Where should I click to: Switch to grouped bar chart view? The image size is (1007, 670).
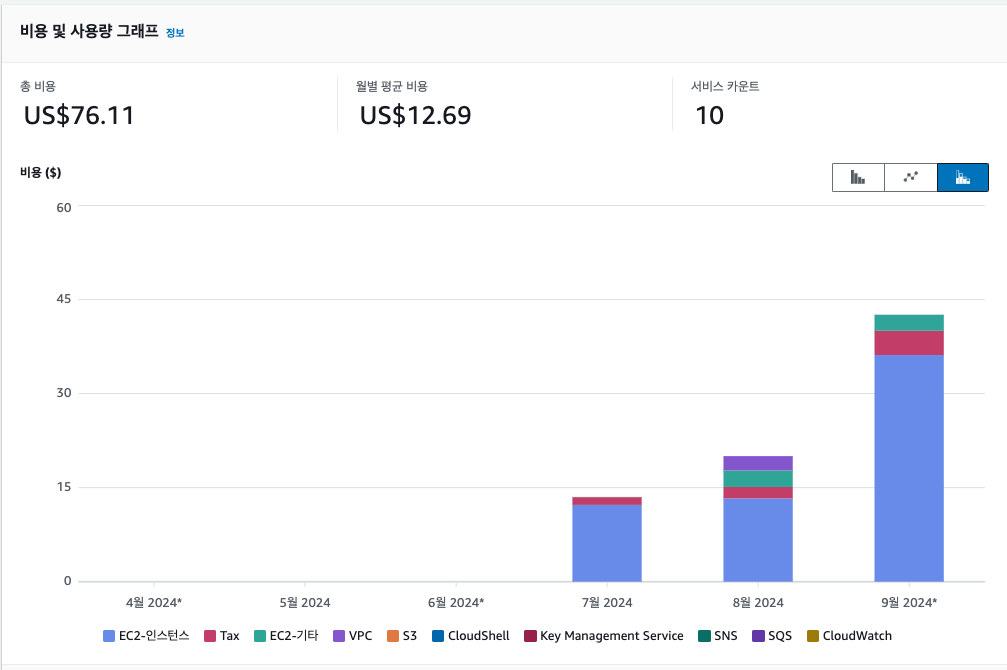pos(858,177)
